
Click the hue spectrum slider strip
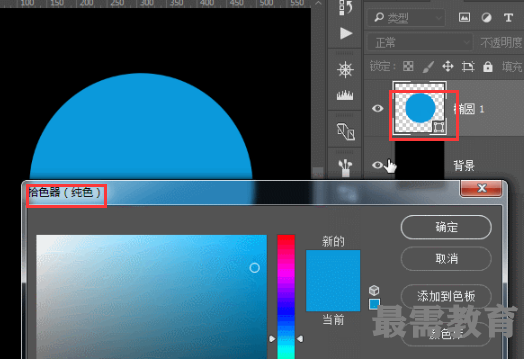[x=286, y=296]
